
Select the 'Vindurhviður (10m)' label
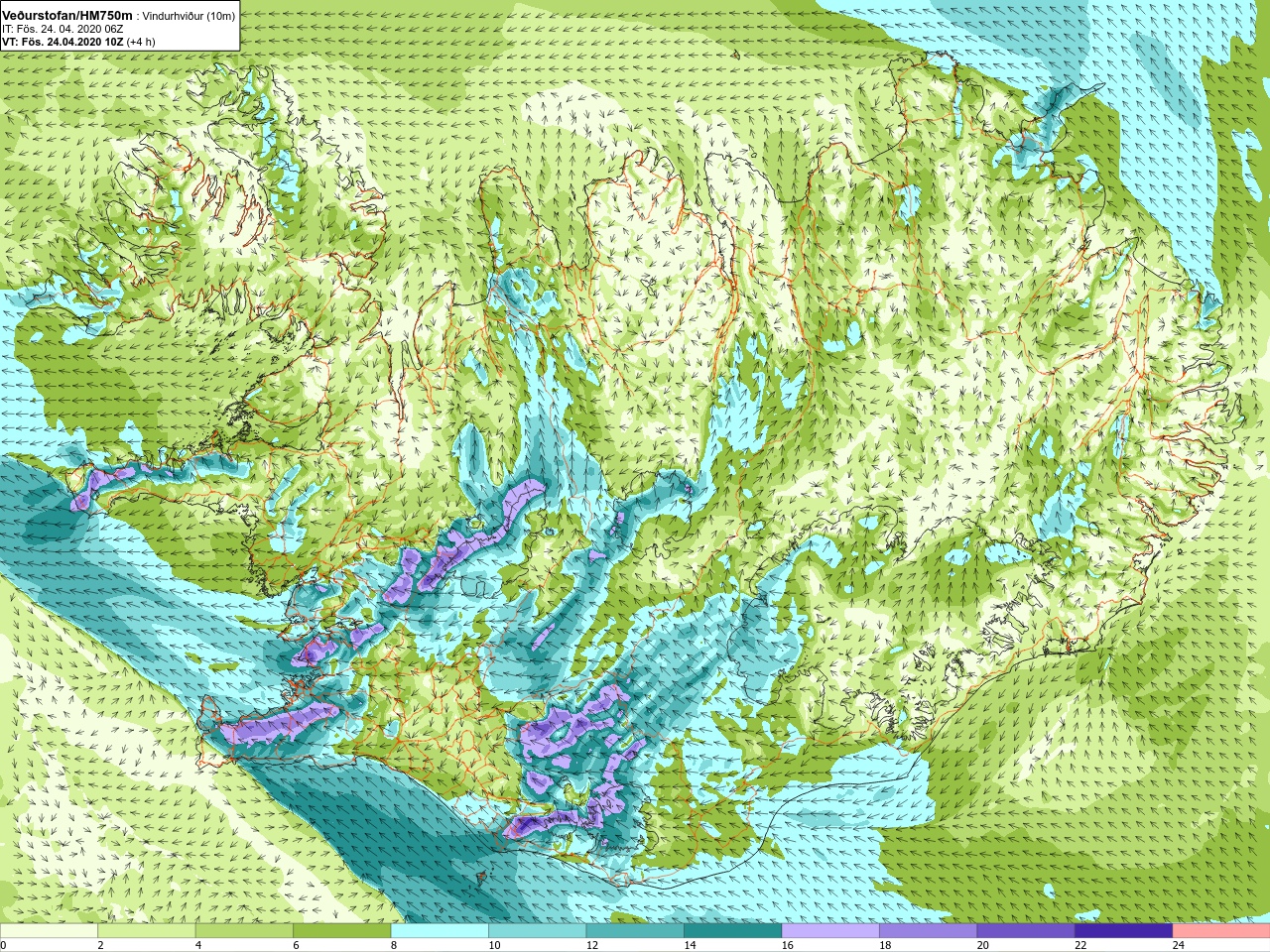[189, 17]
